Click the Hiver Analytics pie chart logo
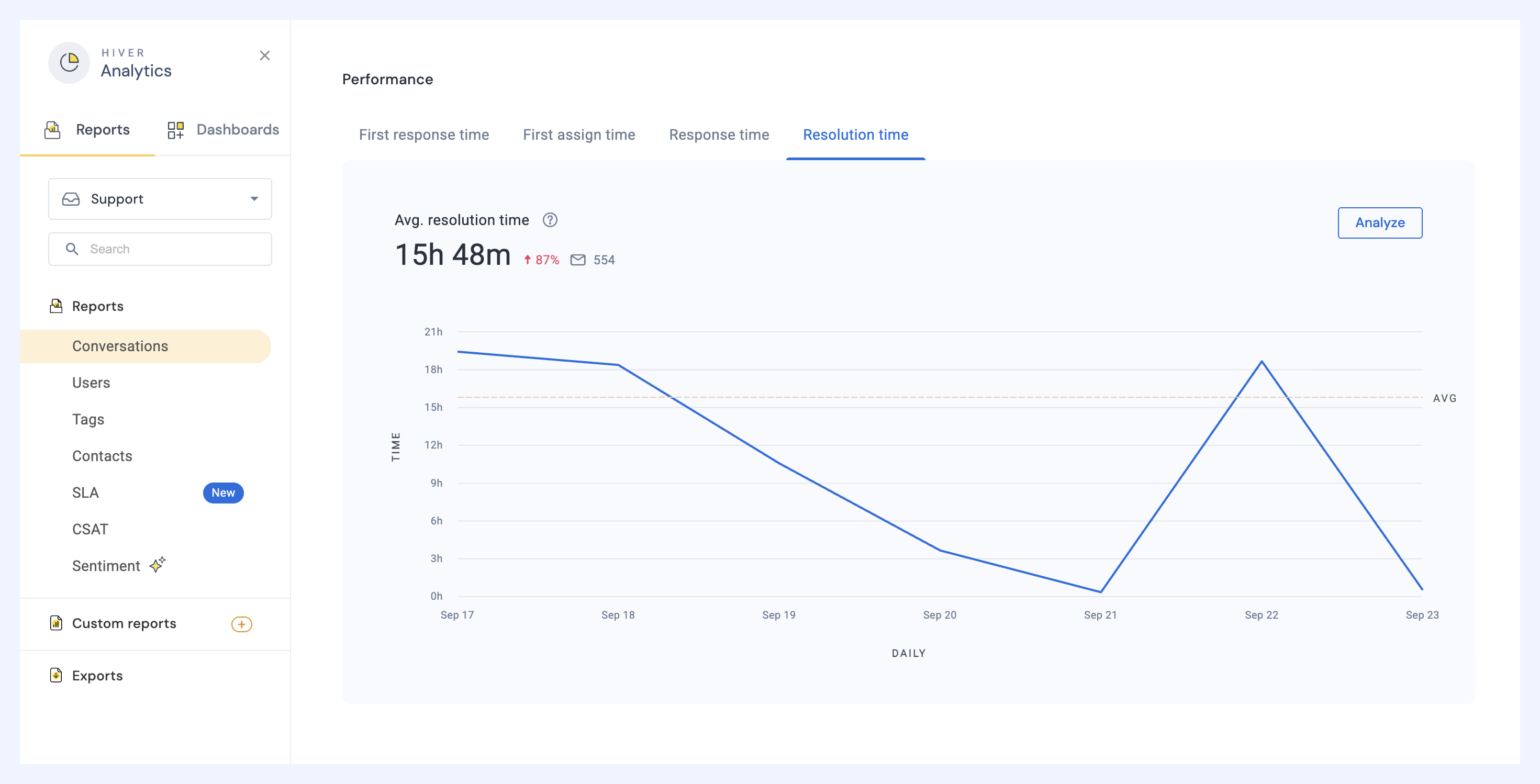The width and height of the screenshot is (1540, 784). pos(69,62)
